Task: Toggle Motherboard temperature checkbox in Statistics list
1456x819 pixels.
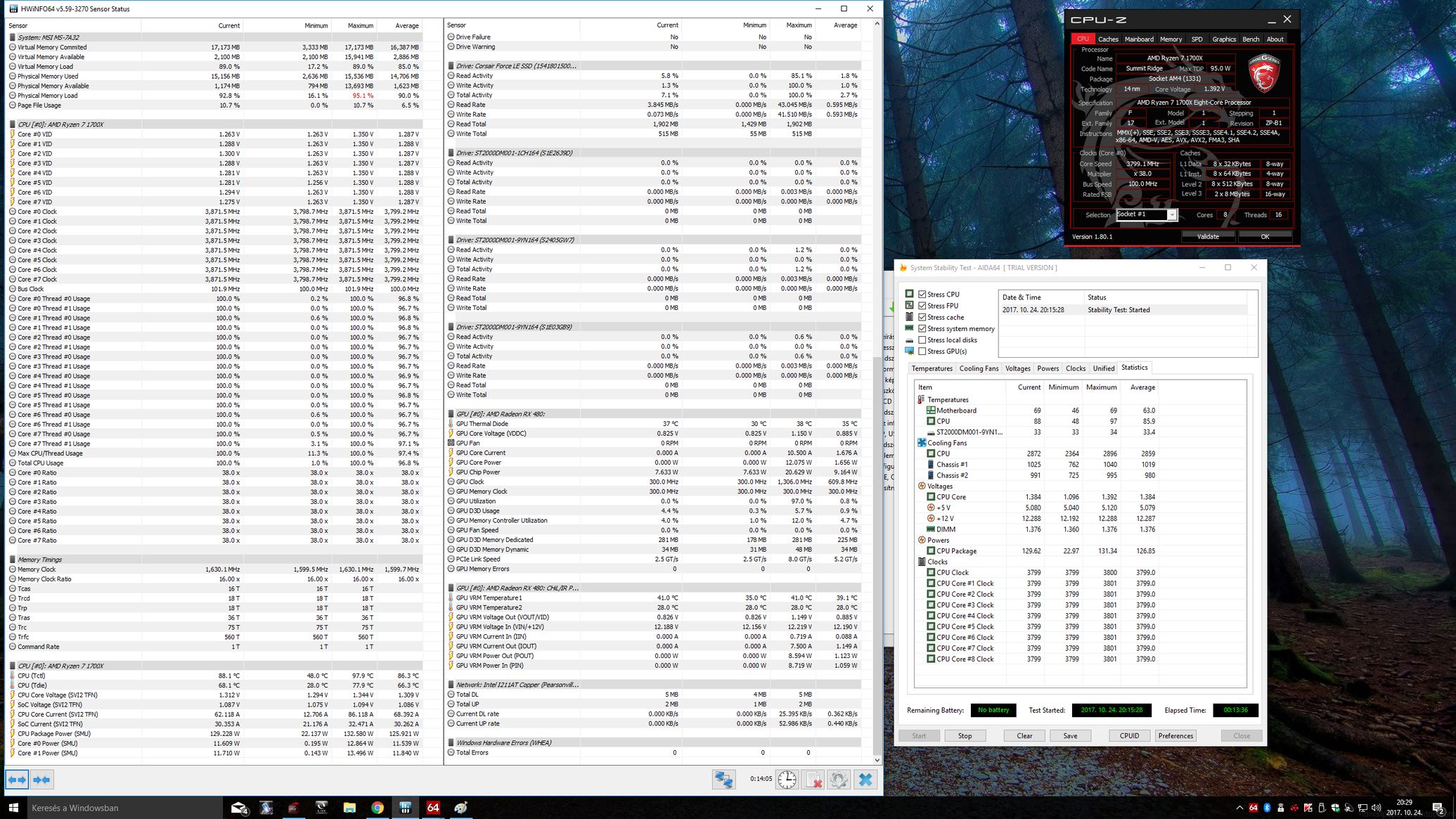Action: 931,411
